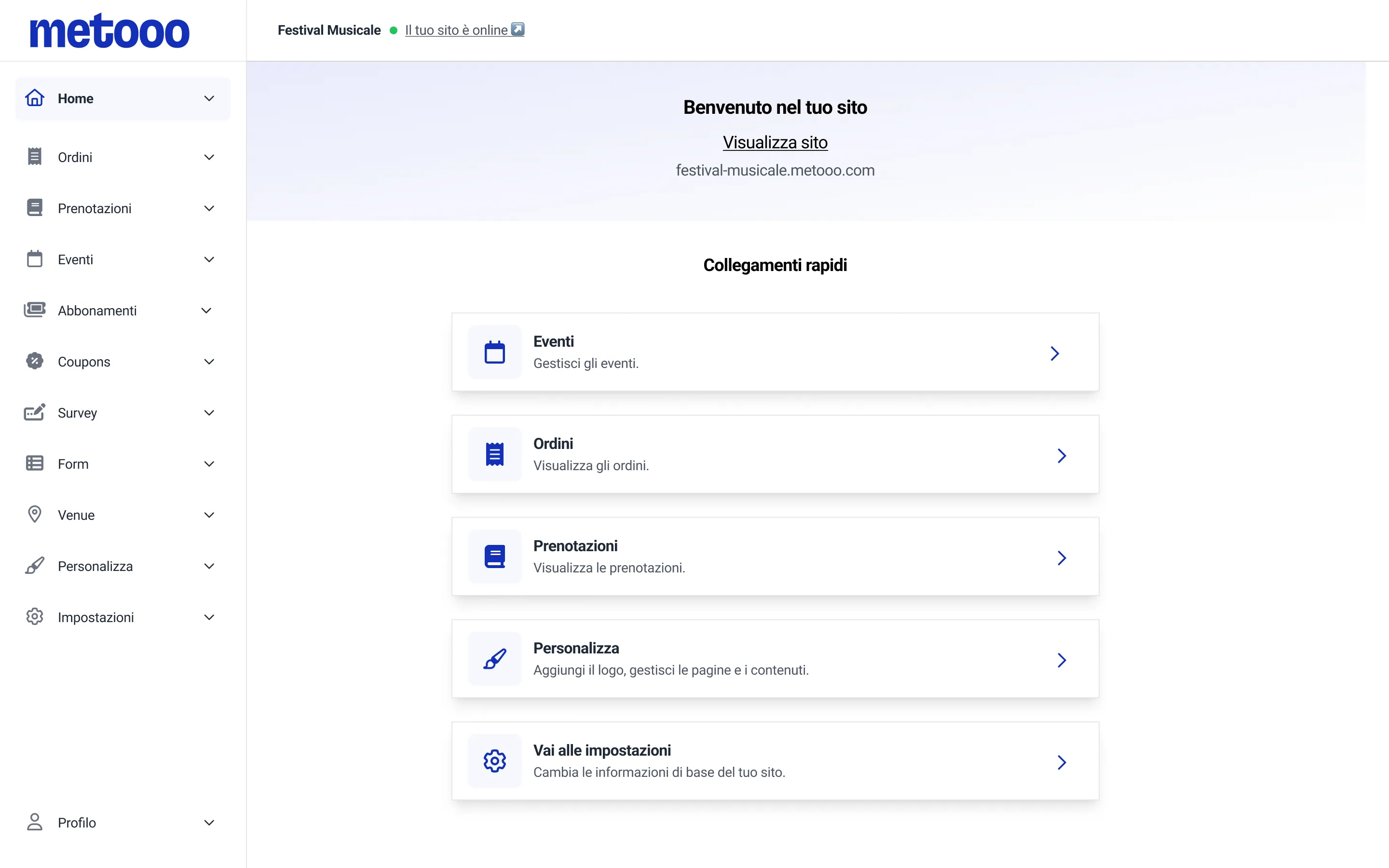Image resolution: width=1389 pixels, height=868 pixels.
Task: Click the metooo logo
Action: pyautogui.click(x=109, y=31)
